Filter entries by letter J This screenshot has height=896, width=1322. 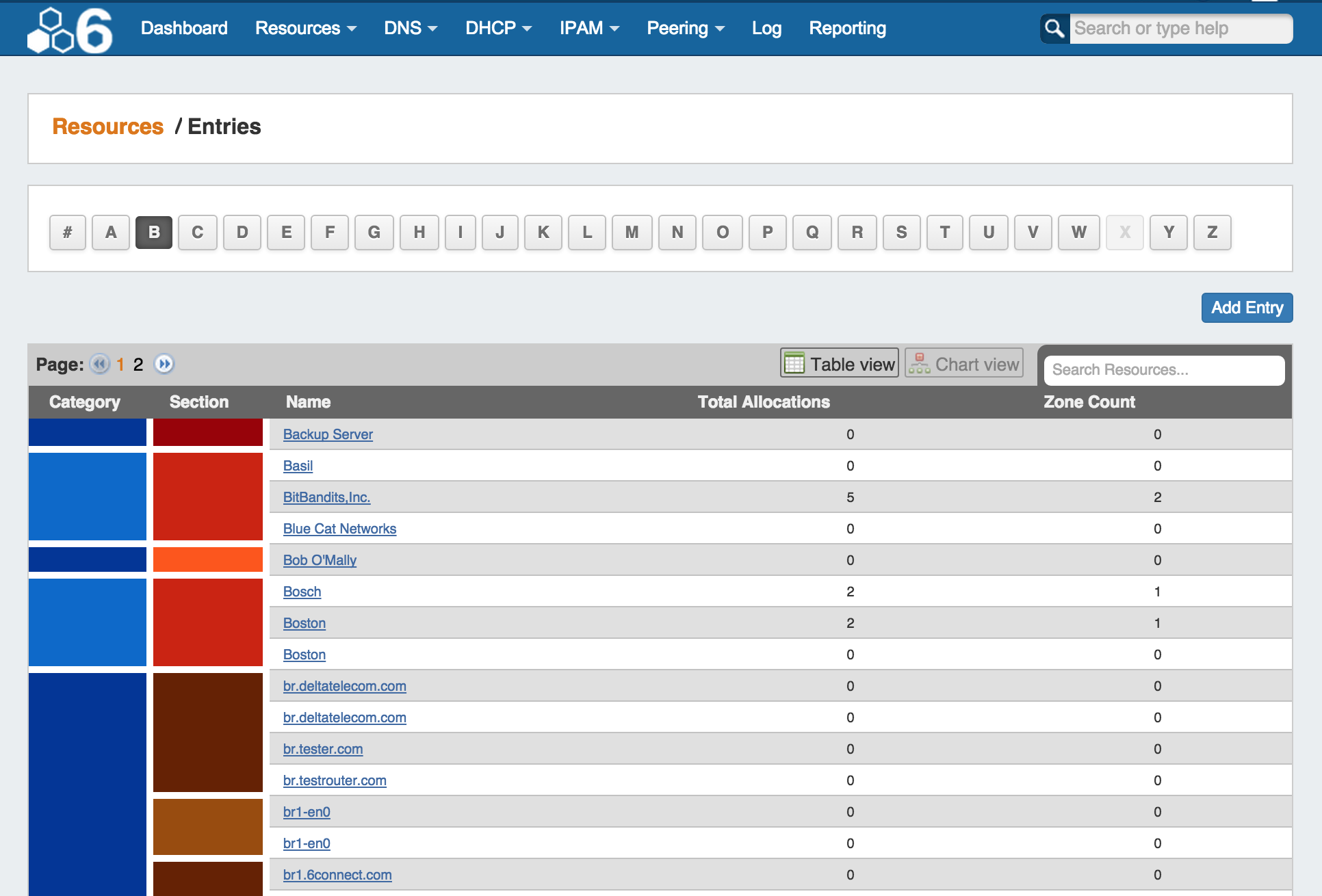[x=500, y=233]
